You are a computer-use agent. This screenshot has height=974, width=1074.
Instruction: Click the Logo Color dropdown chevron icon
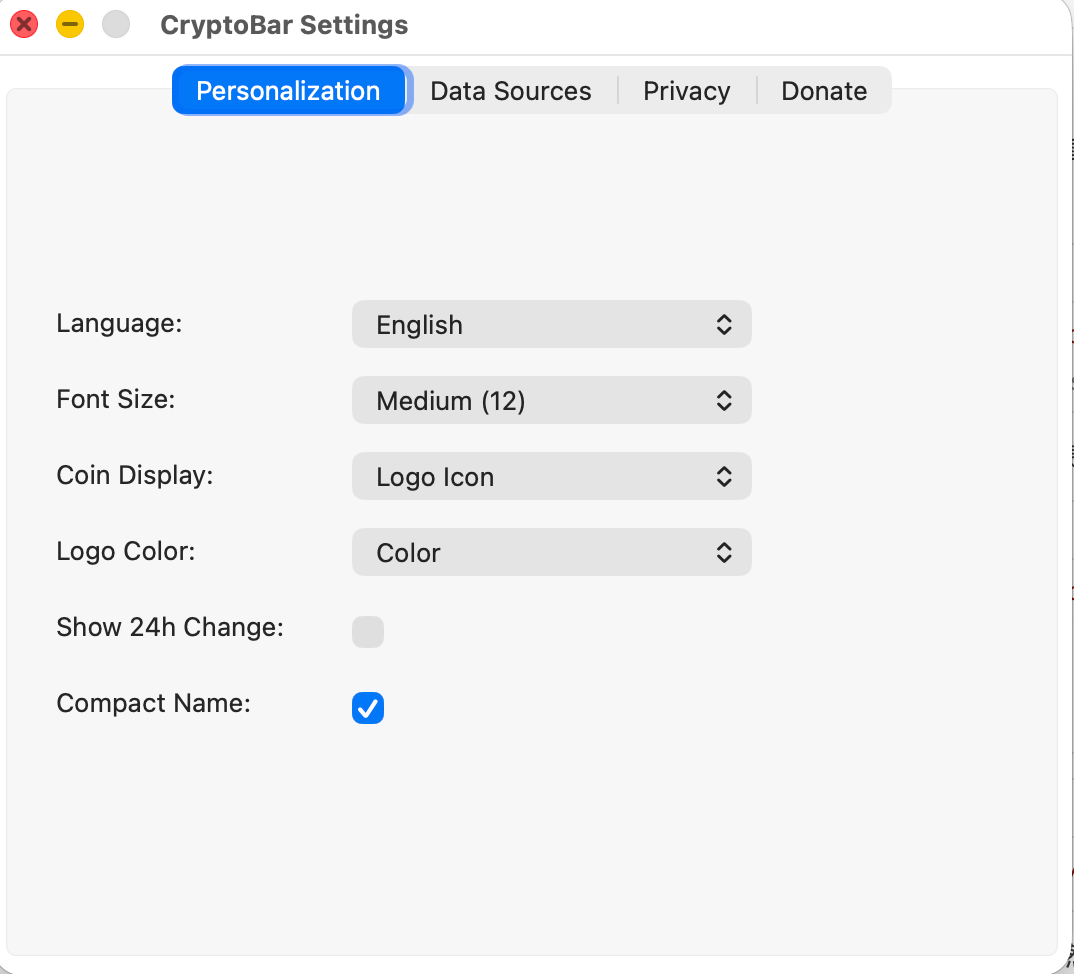[x=723, y=552]
